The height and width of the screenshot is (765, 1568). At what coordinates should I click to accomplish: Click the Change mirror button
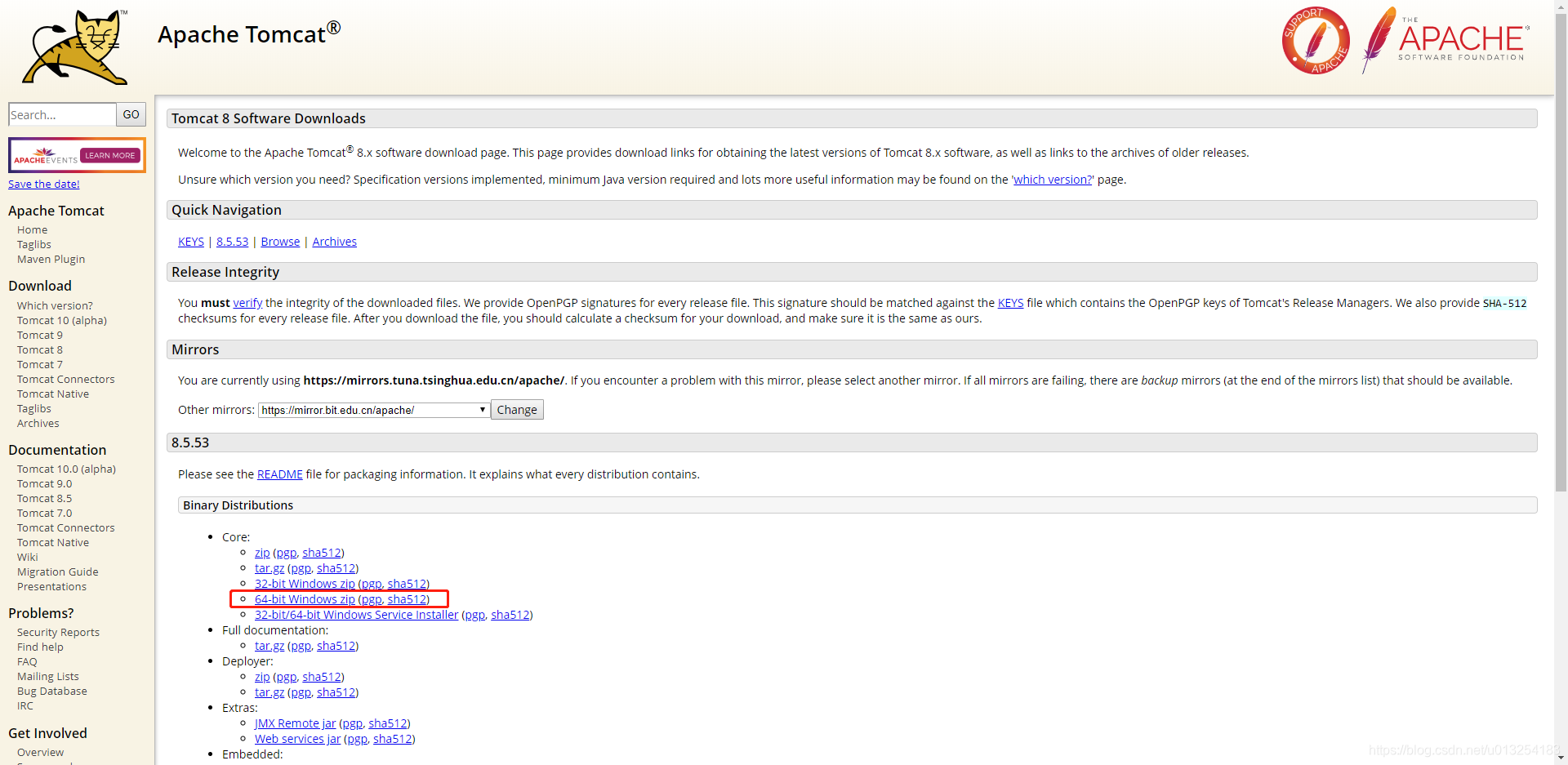[x=517, y=410]
